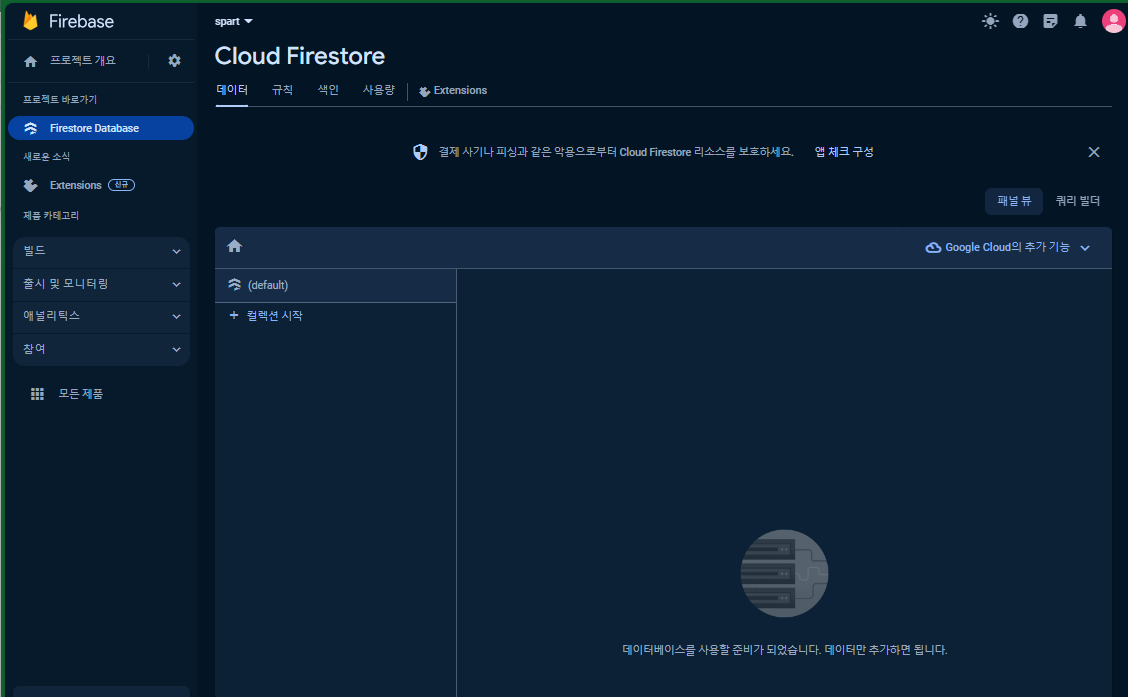Click the Firebase flame logo
Viewport: 1128px width, 697px height.
click(30, 21)
